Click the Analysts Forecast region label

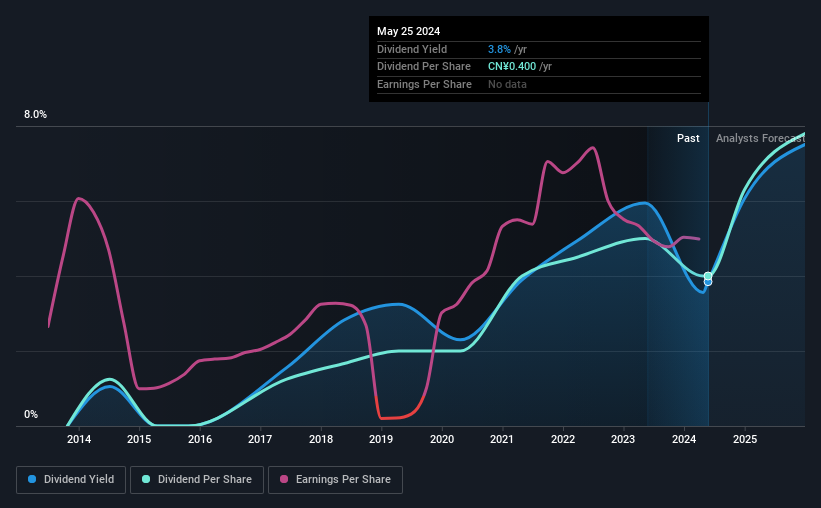760,138
